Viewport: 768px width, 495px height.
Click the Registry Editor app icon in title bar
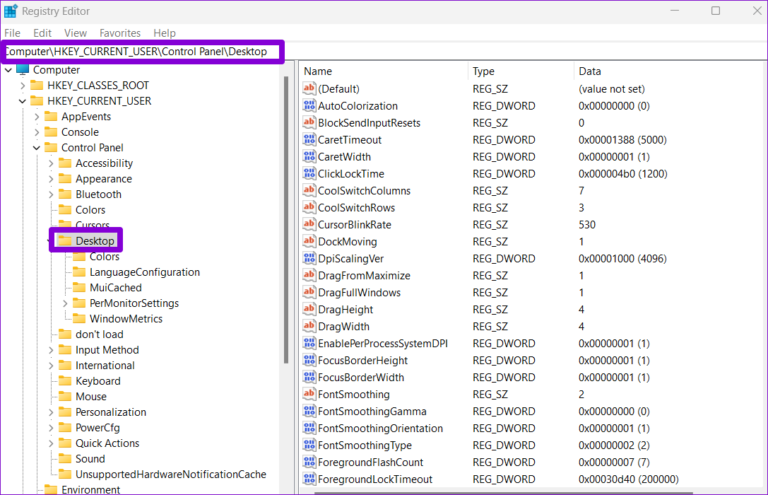pos(12,11)
